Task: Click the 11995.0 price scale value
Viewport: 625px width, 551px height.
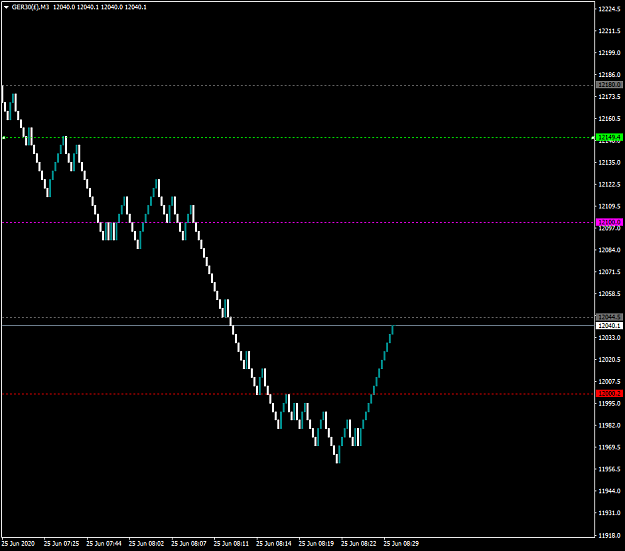Action: tap(609, 403)
